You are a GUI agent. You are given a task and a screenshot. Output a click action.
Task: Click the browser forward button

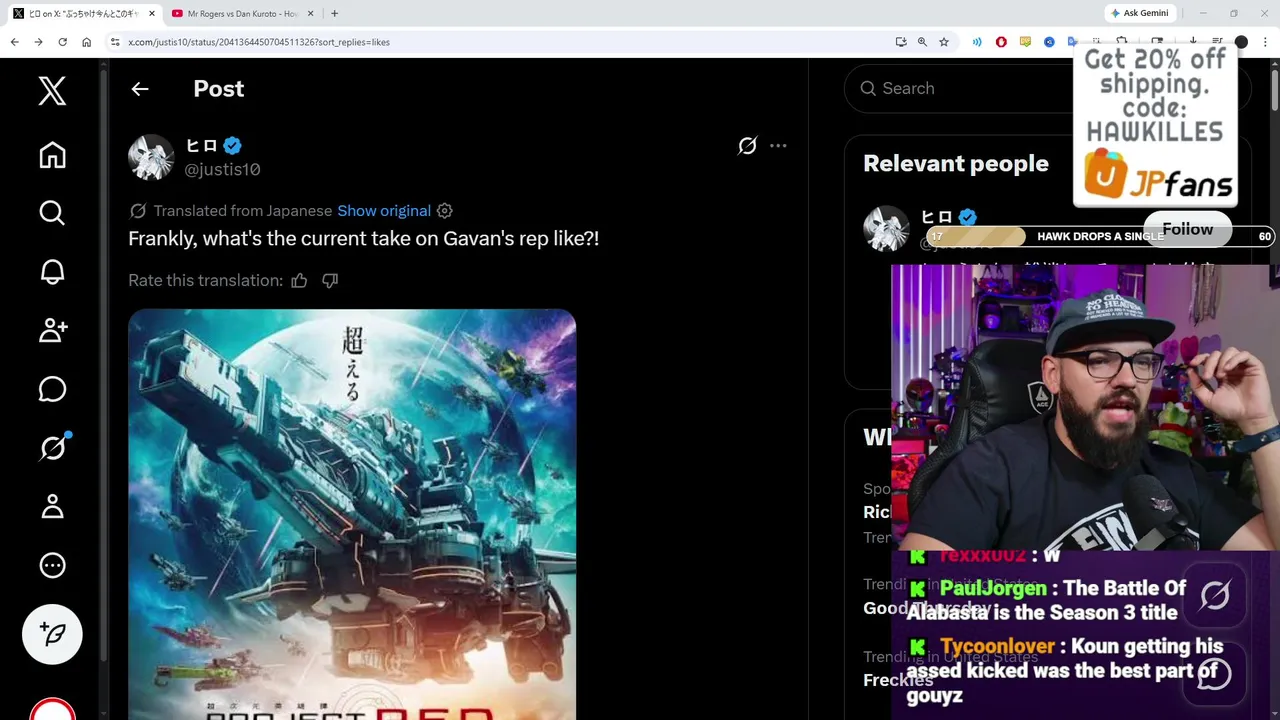coord(38,42)
